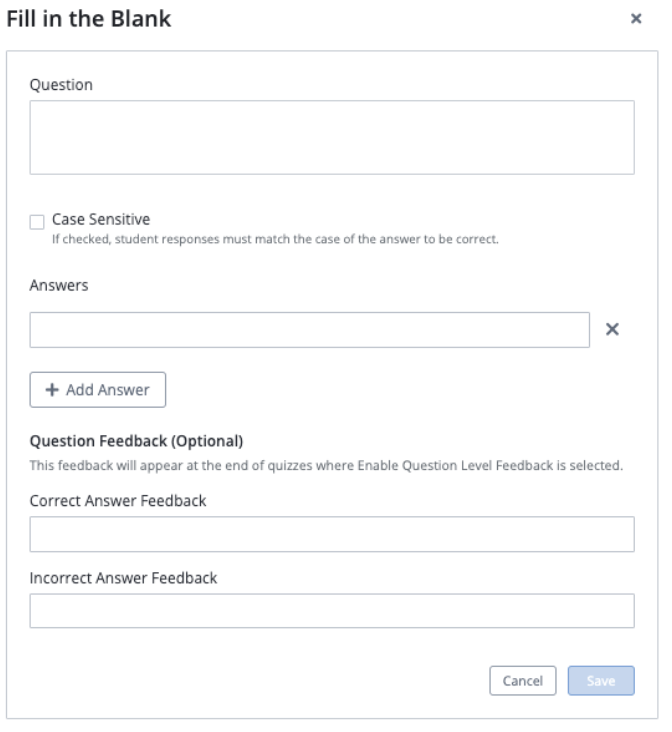This screenshot has height=732, width=672.
Task: Close the Fill in the Blank dialog
Action: coord(636,19)
